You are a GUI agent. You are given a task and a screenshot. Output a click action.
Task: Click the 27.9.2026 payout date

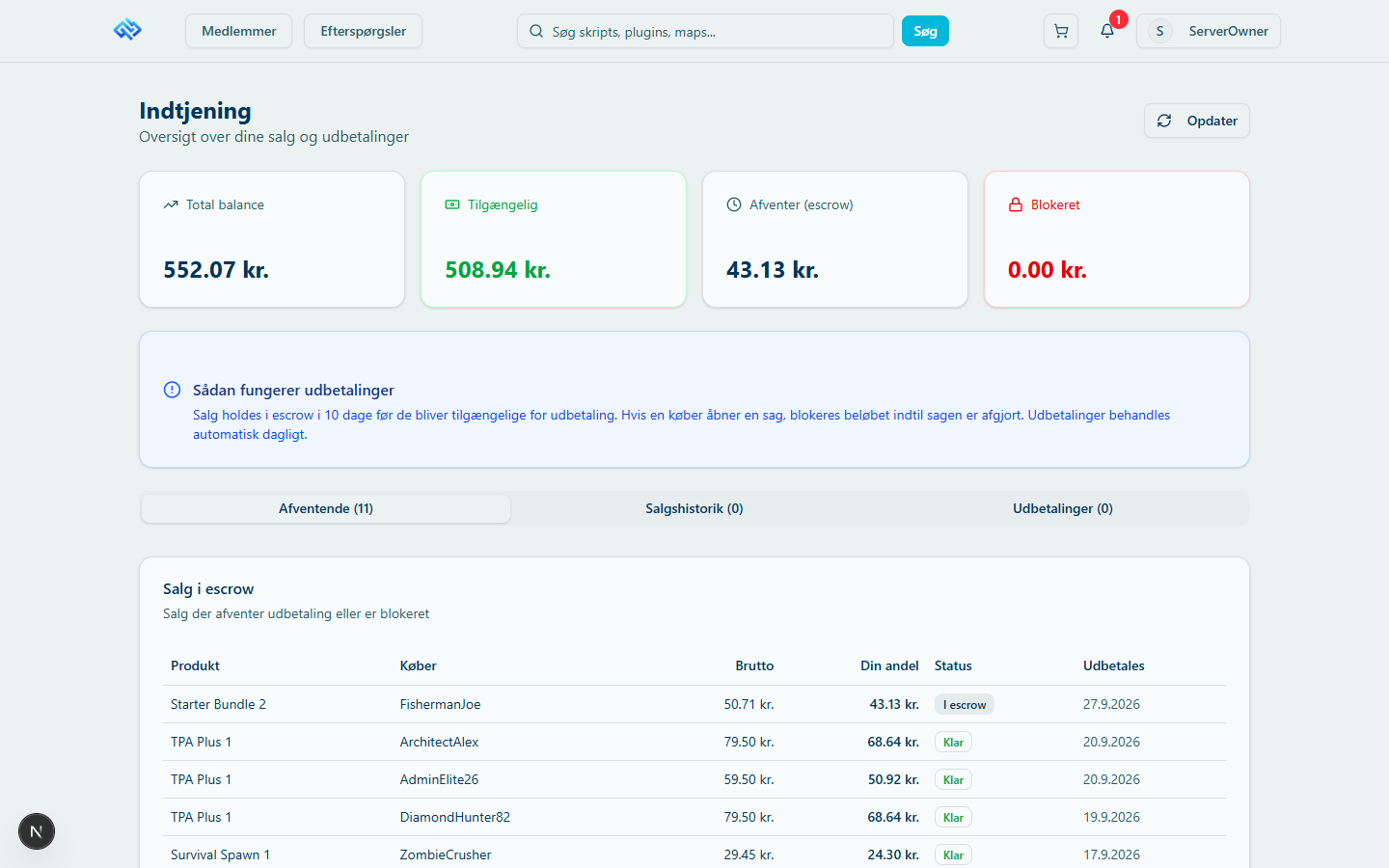click(x=1111, y=704)
